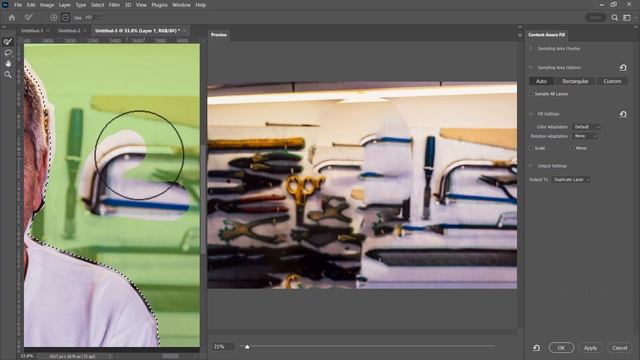
Task: Open the brush Size dropdown arrow
Action: [100, 18]
